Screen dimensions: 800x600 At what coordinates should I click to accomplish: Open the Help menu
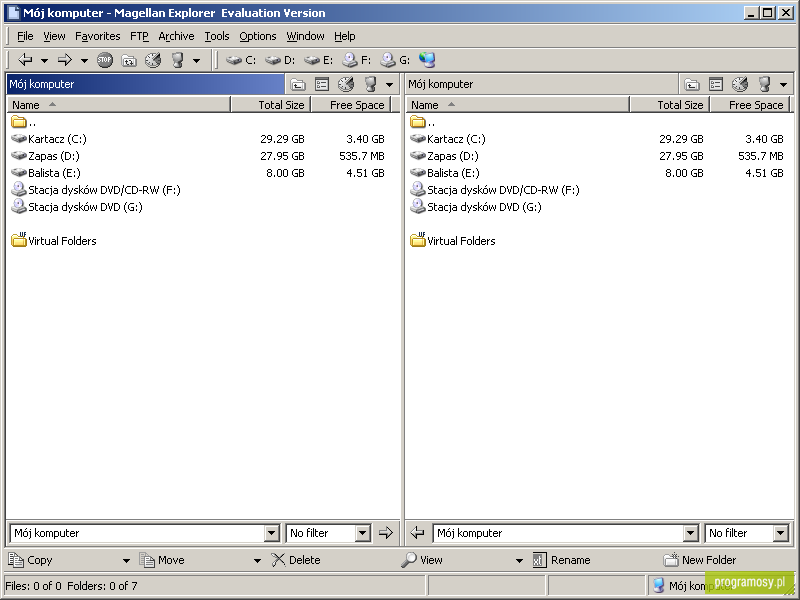point(345,36)
